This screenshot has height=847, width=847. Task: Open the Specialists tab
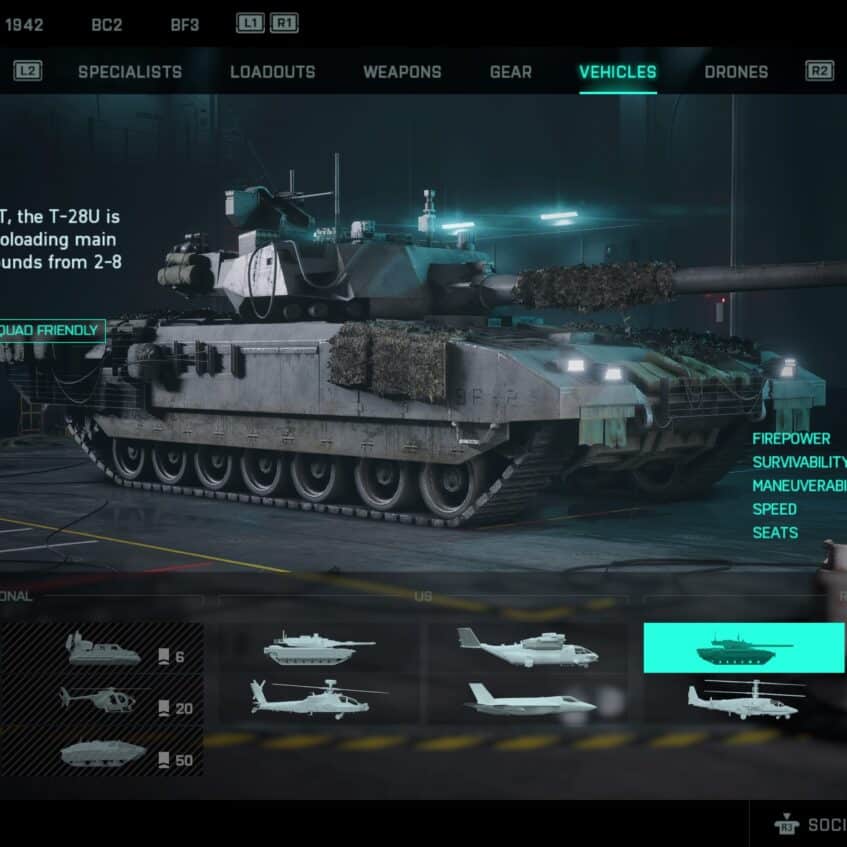point(130,72)
